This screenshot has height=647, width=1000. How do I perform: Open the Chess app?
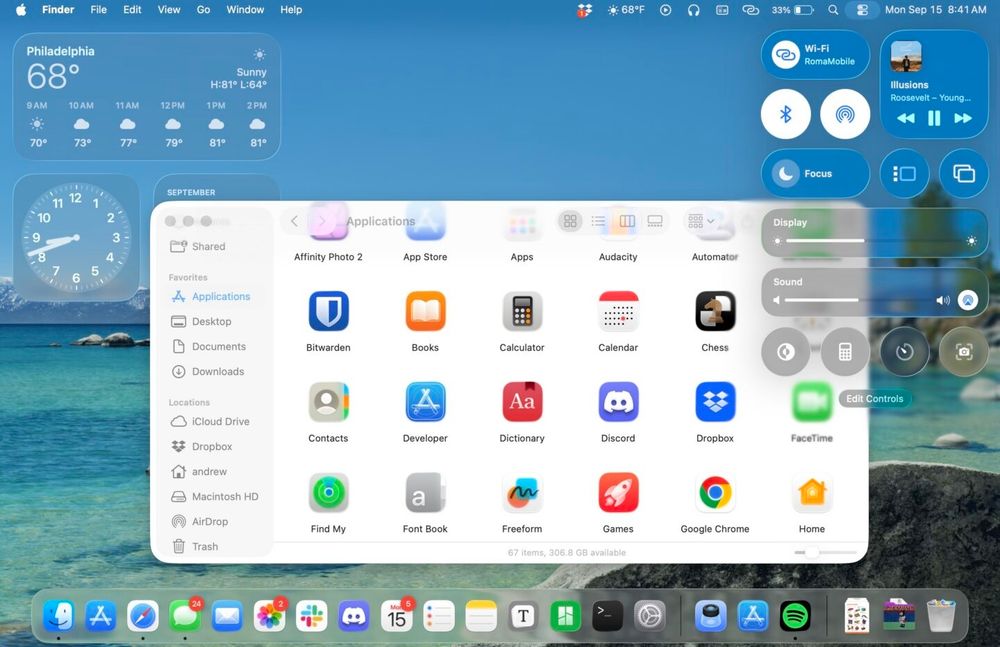714,312
